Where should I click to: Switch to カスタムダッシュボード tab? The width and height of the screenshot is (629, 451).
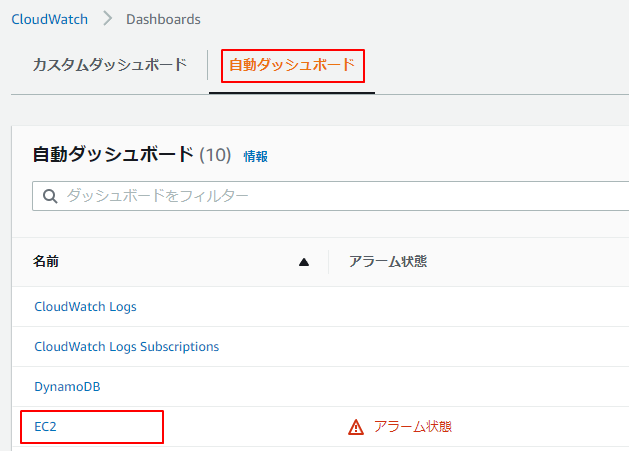(x=109, y=65)
